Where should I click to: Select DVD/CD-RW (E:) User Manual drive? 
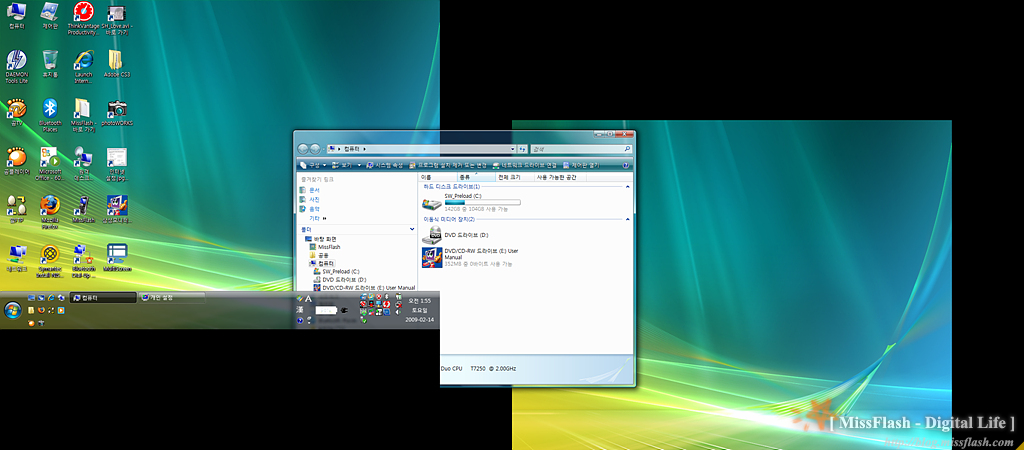pyautogui.click(x=472, y=257)
